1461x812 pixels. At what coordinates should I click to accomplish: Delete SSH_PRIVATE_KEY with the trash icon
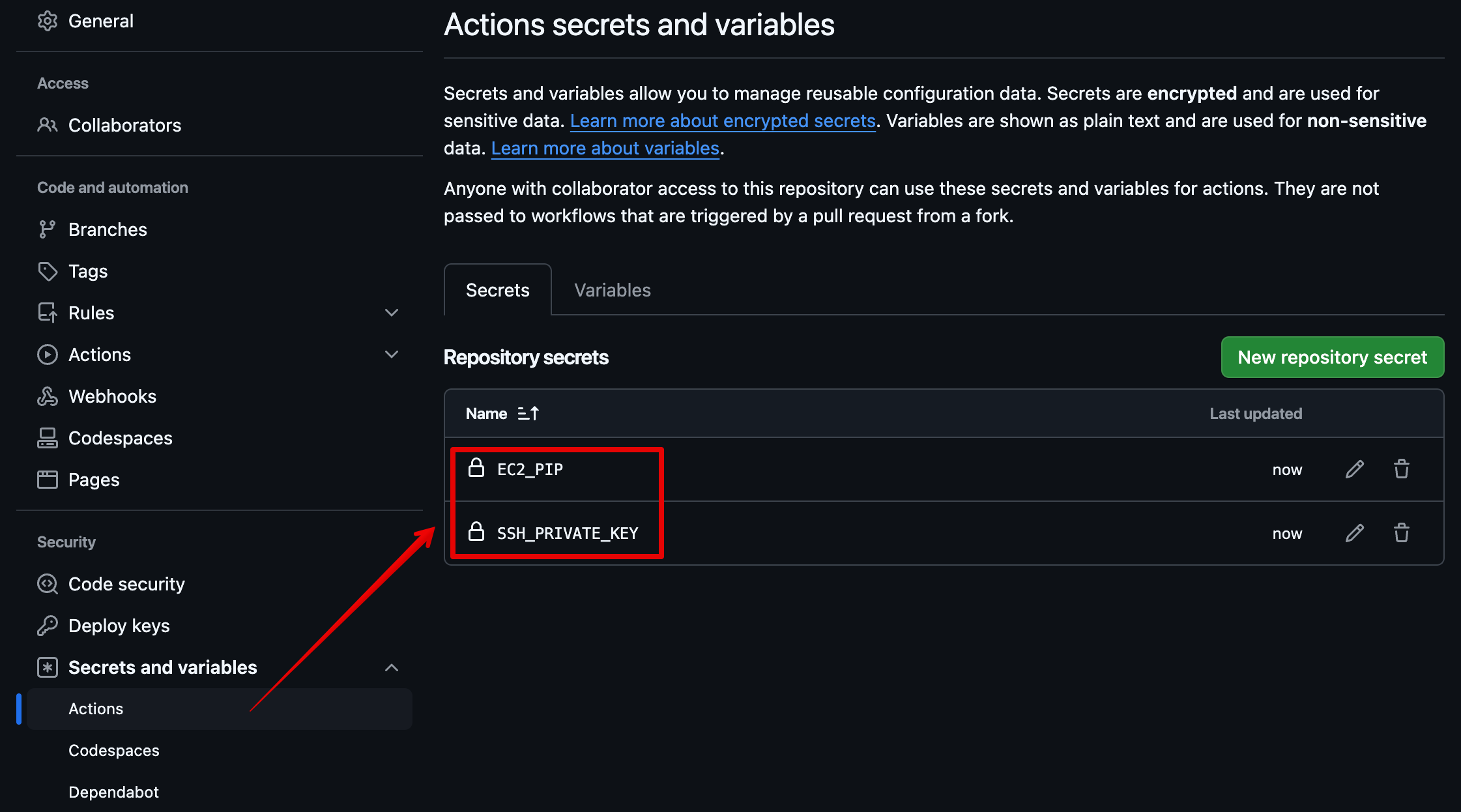coord(1402,533)
